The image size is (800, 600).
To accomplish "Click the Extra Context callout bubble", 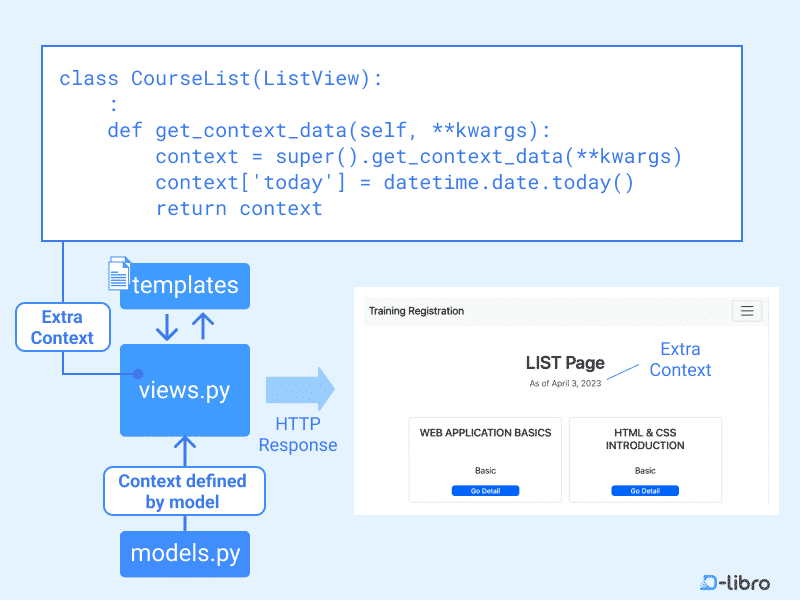I will 62,327.
